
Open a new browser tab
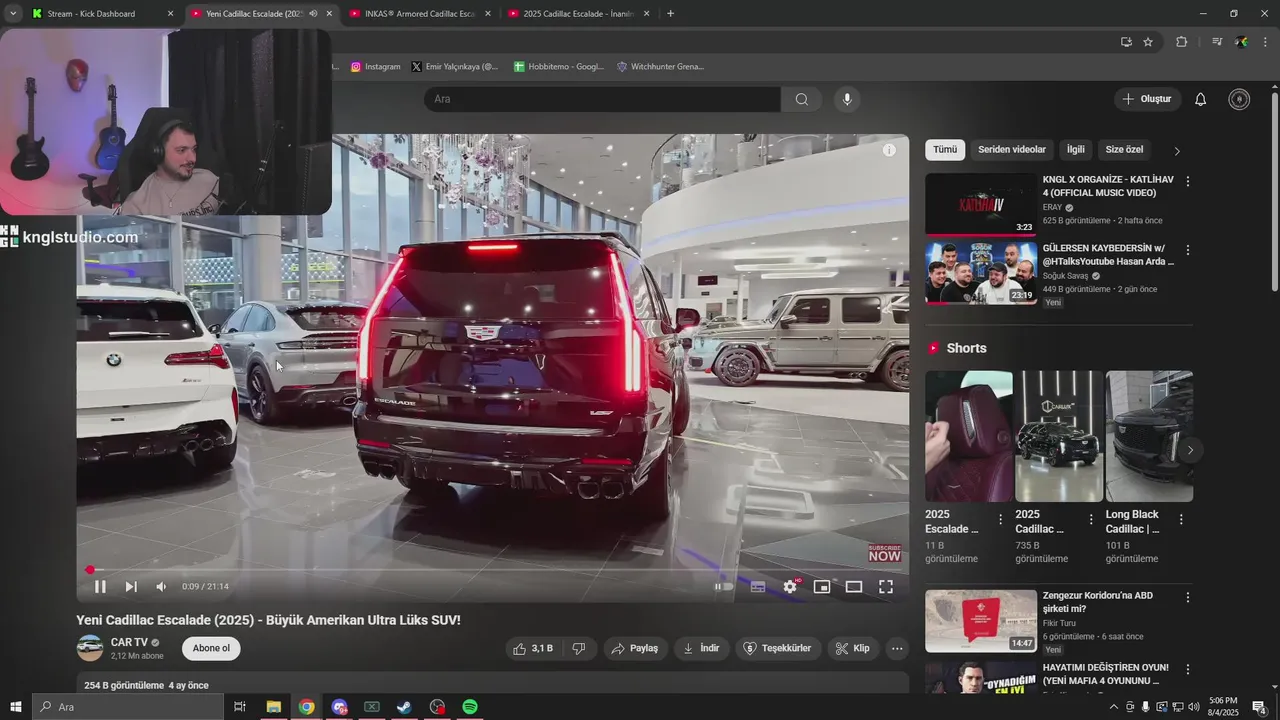pos(670,14)
